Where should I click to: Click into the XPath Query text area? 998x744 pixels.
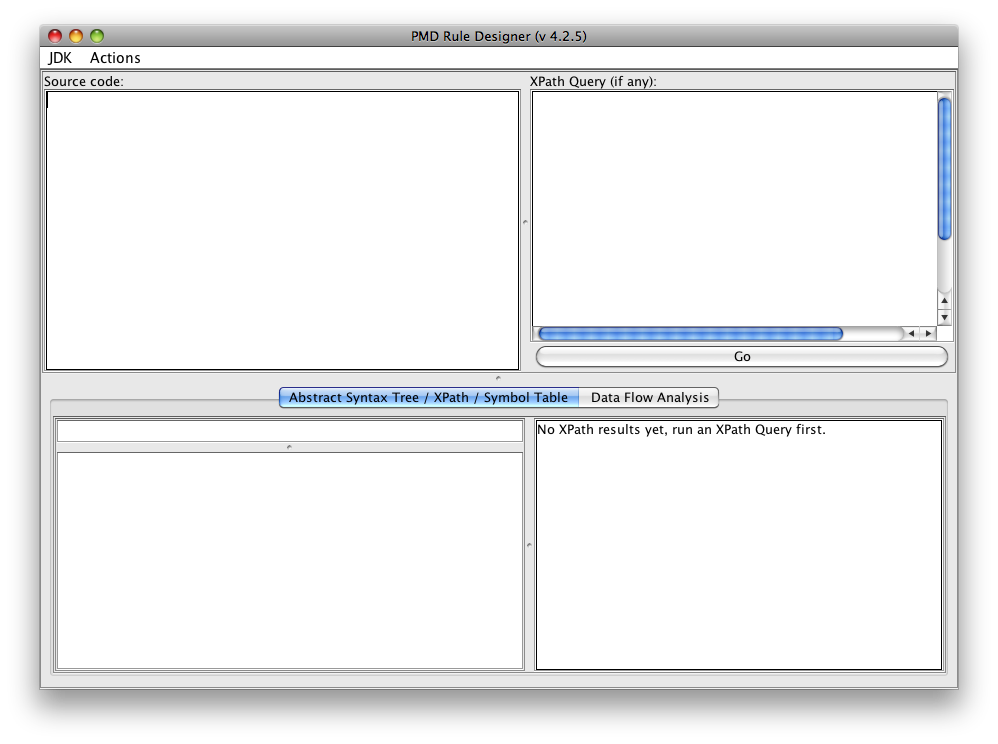point(734,209)
